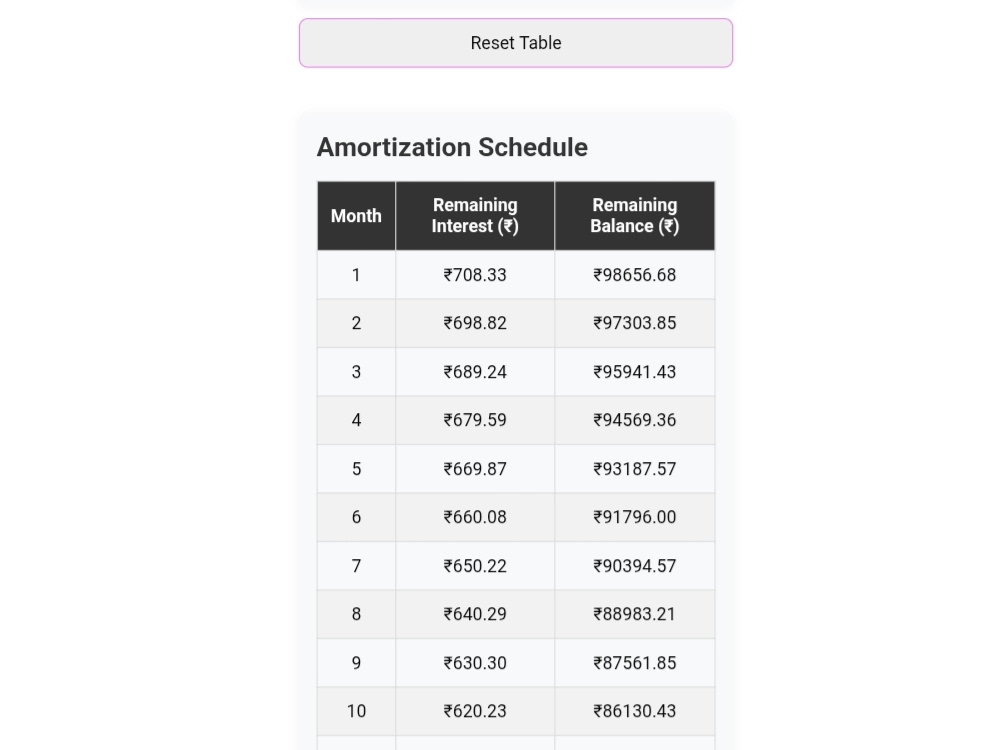The height and width of the screenshot is (750, 1000).
Task: Click month 5 interest ₹669.87
Action: [x=475, y=469]
